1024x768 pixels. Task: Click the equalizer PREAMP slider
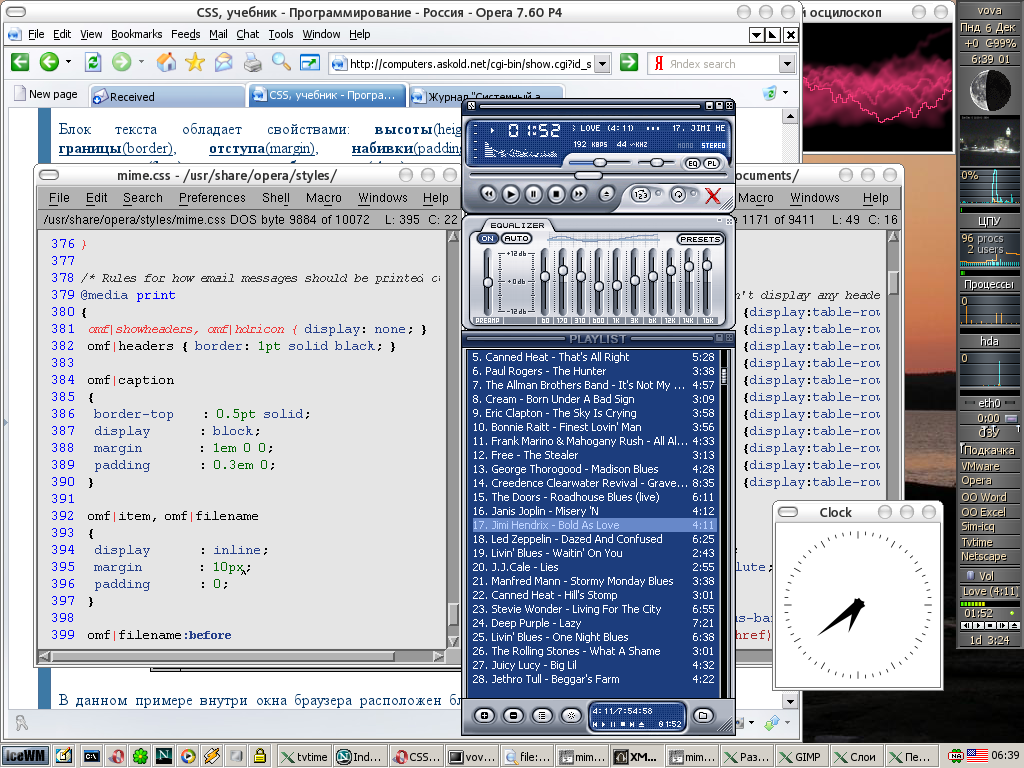[x=487, y=282]
